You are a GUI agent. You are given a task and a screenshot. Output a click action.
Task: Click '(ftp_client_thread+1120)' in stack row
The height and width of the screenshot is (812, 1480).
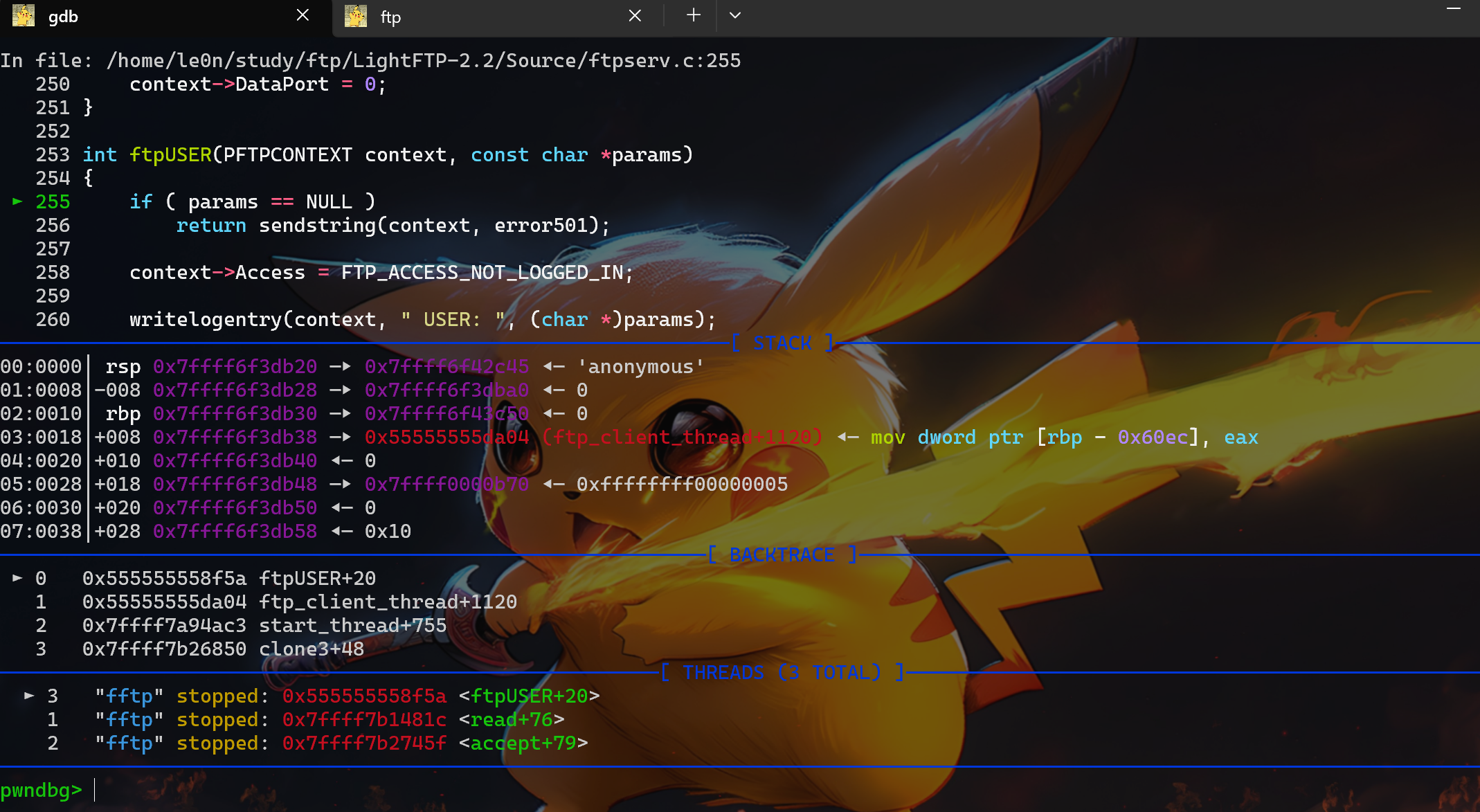point(682,437)
